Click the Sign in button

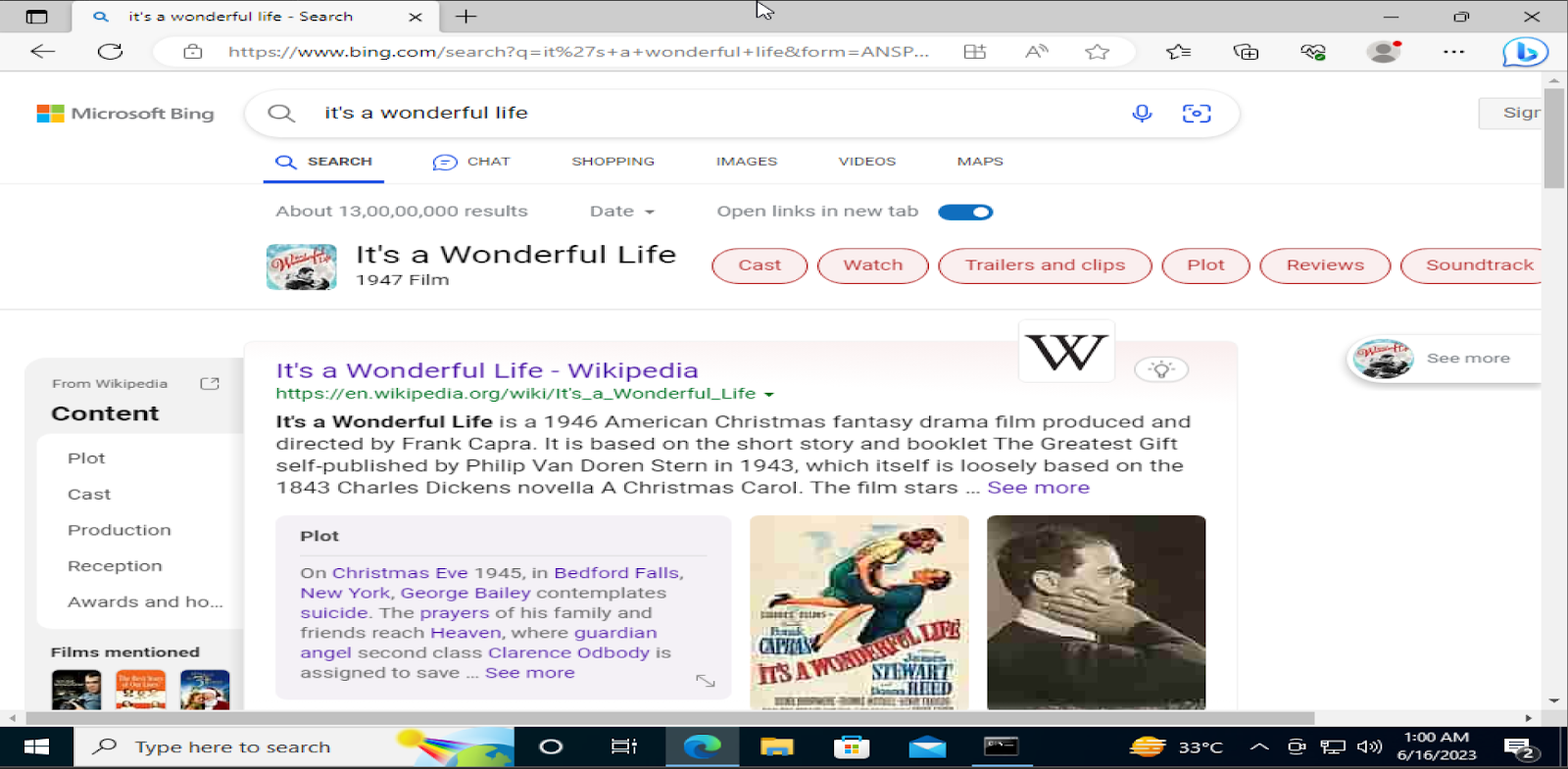point(1510,114)
